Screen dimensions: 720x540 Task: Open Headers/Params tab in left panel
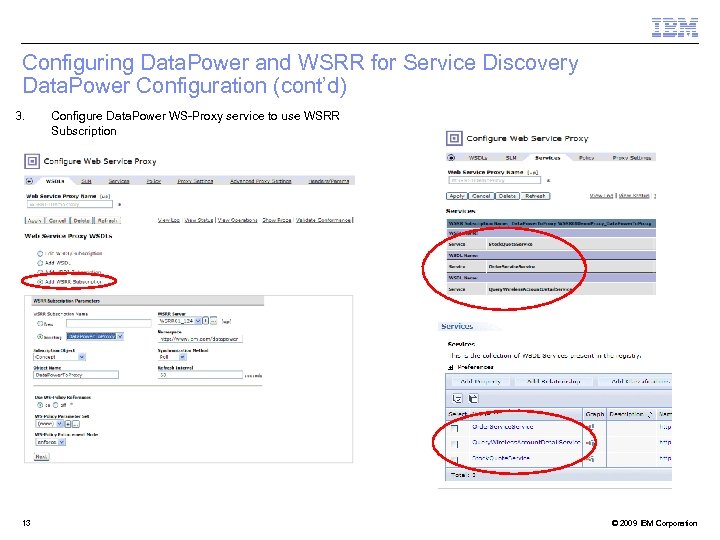tap(329, 181)
